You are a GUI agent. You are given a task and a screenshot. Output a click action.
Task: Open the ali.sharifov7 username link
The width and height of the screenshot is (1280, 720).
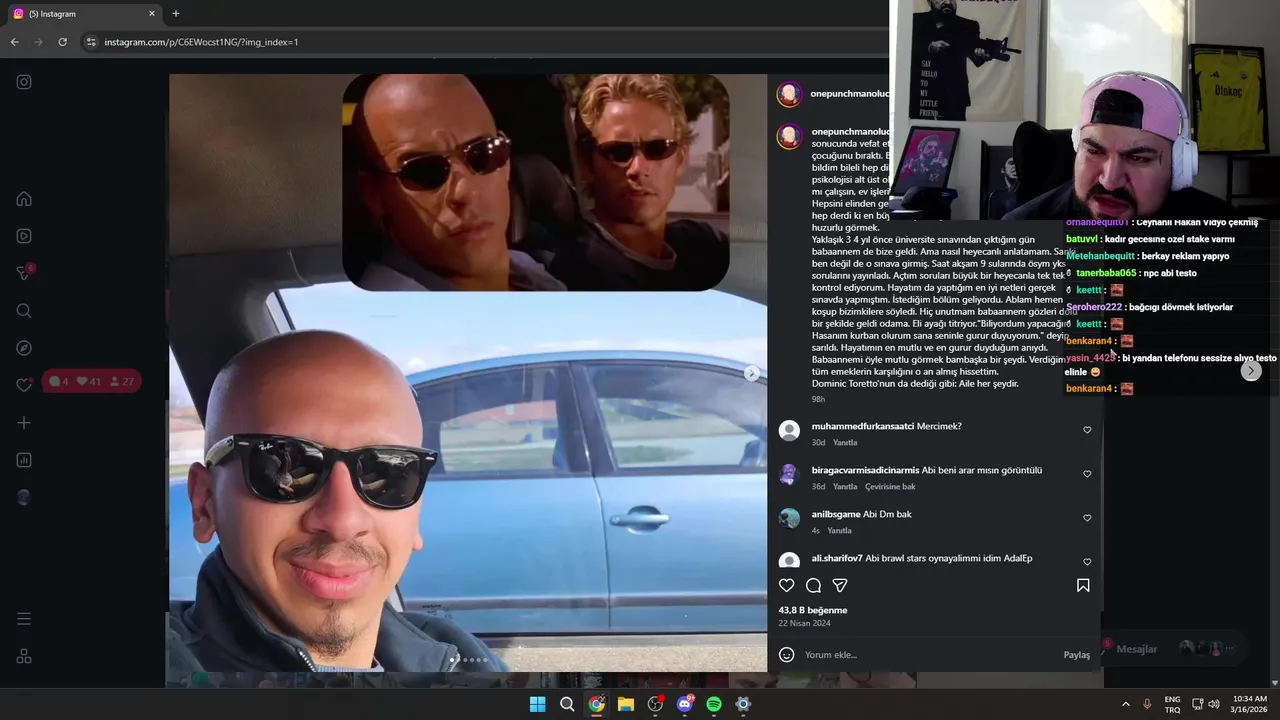[837, 558]
